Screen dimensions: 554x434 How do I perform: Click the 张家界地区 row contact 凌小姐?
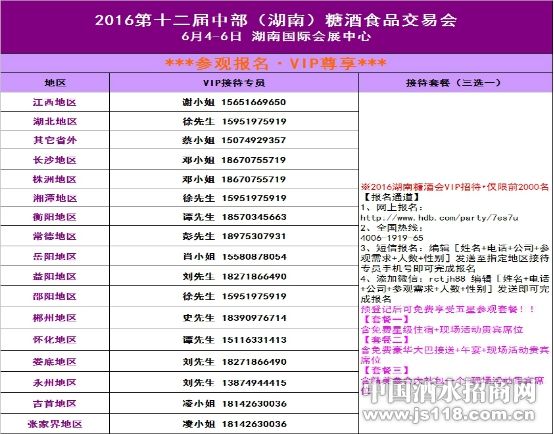[234, 424]
